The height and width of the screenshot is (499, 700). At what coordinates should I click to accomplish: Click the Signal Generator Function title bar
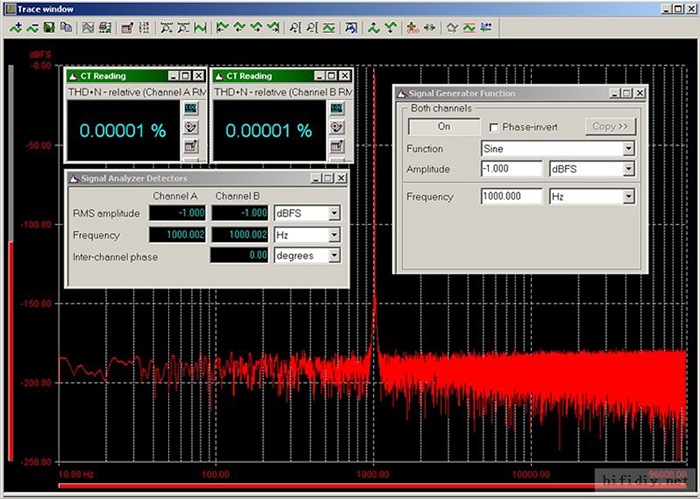click(x=521, y=93)
